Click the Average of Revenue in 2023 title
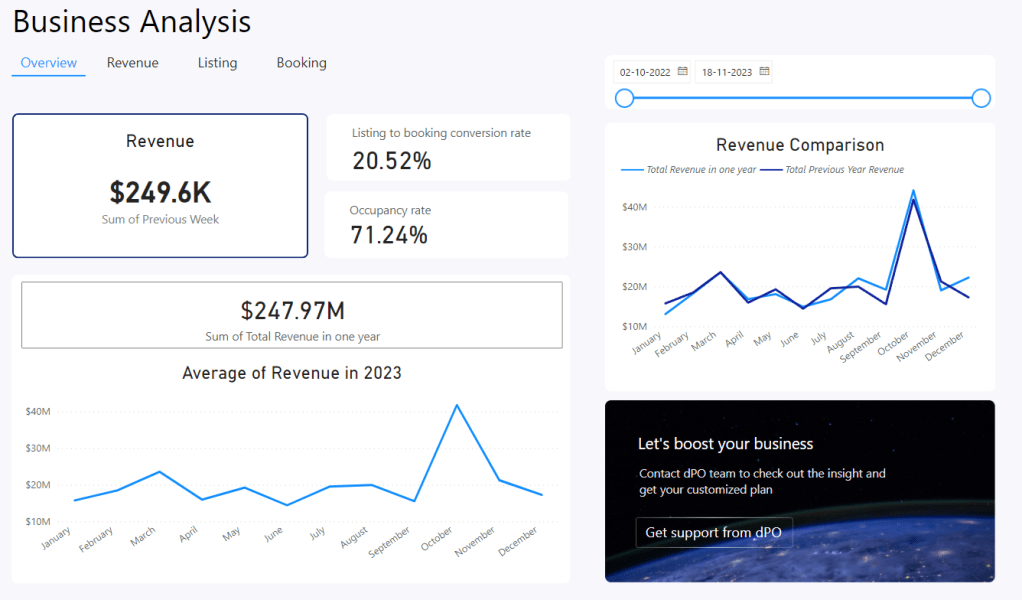 [292, 373]
